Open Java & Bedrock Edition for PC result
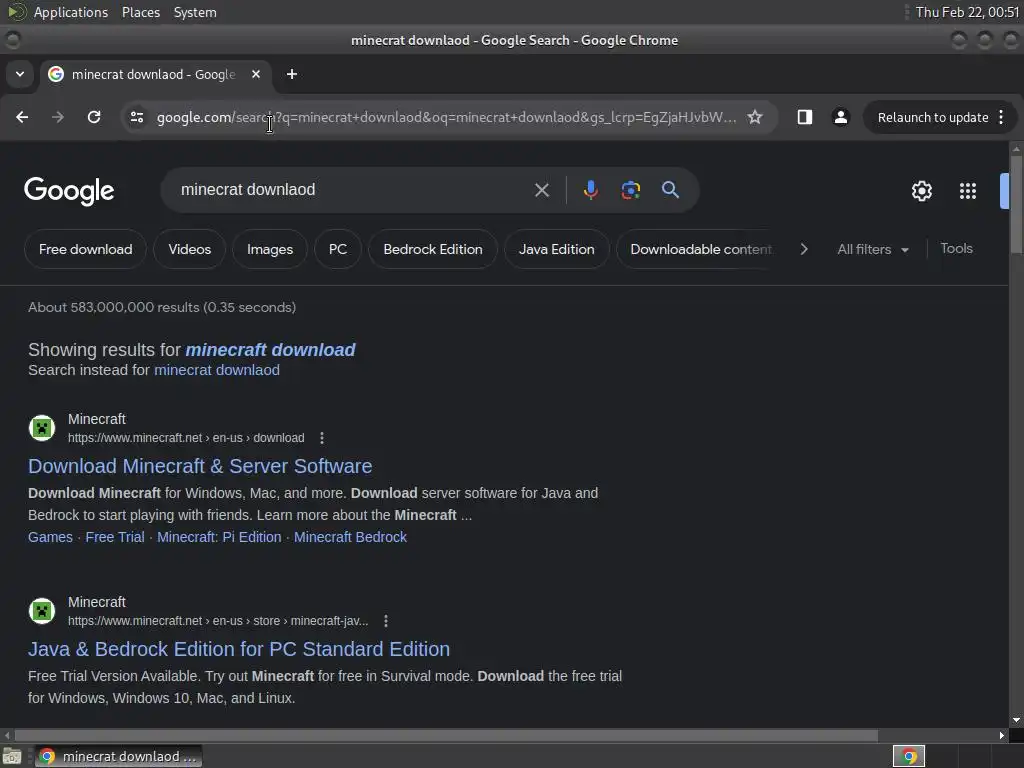 [x=239, y=649]
